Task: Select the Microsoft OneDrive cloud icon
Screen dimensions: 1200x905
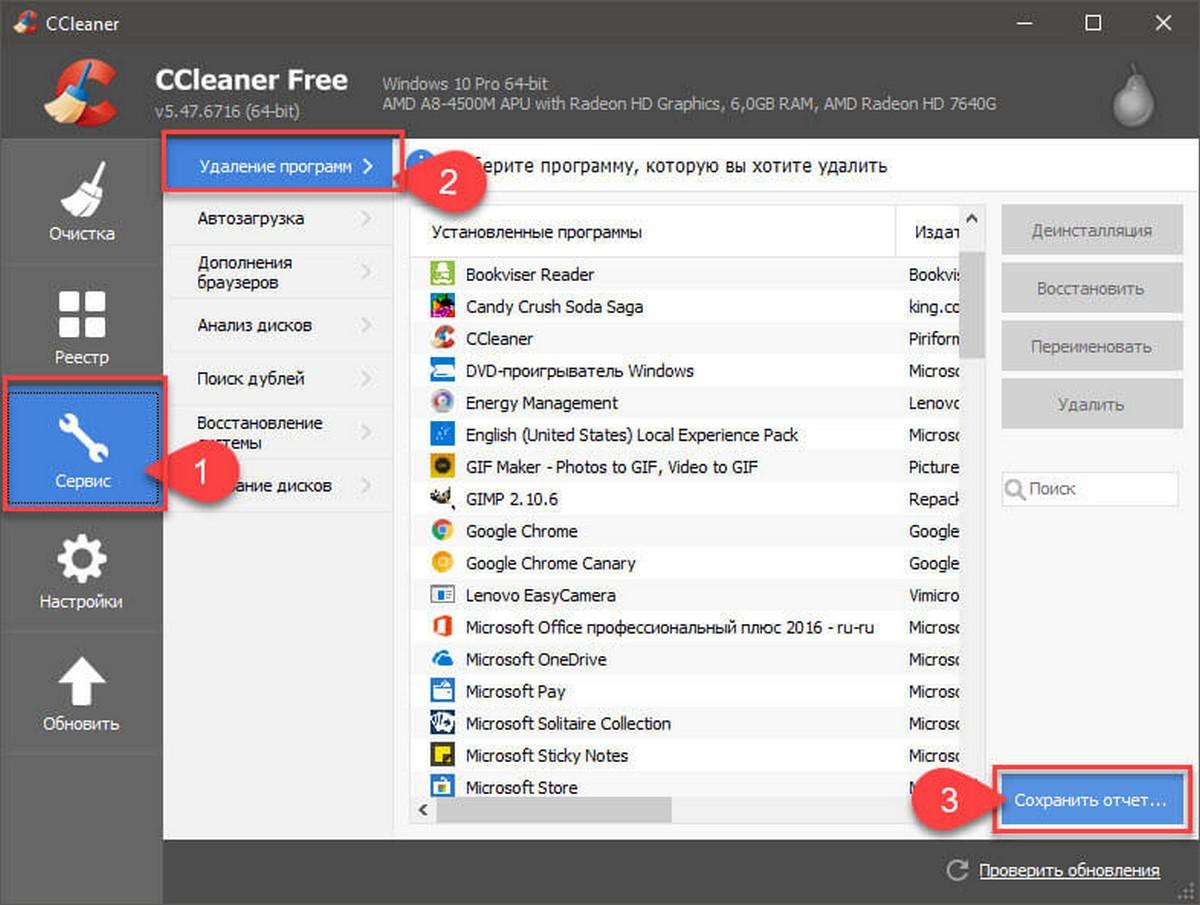Action: pos(442,659)
